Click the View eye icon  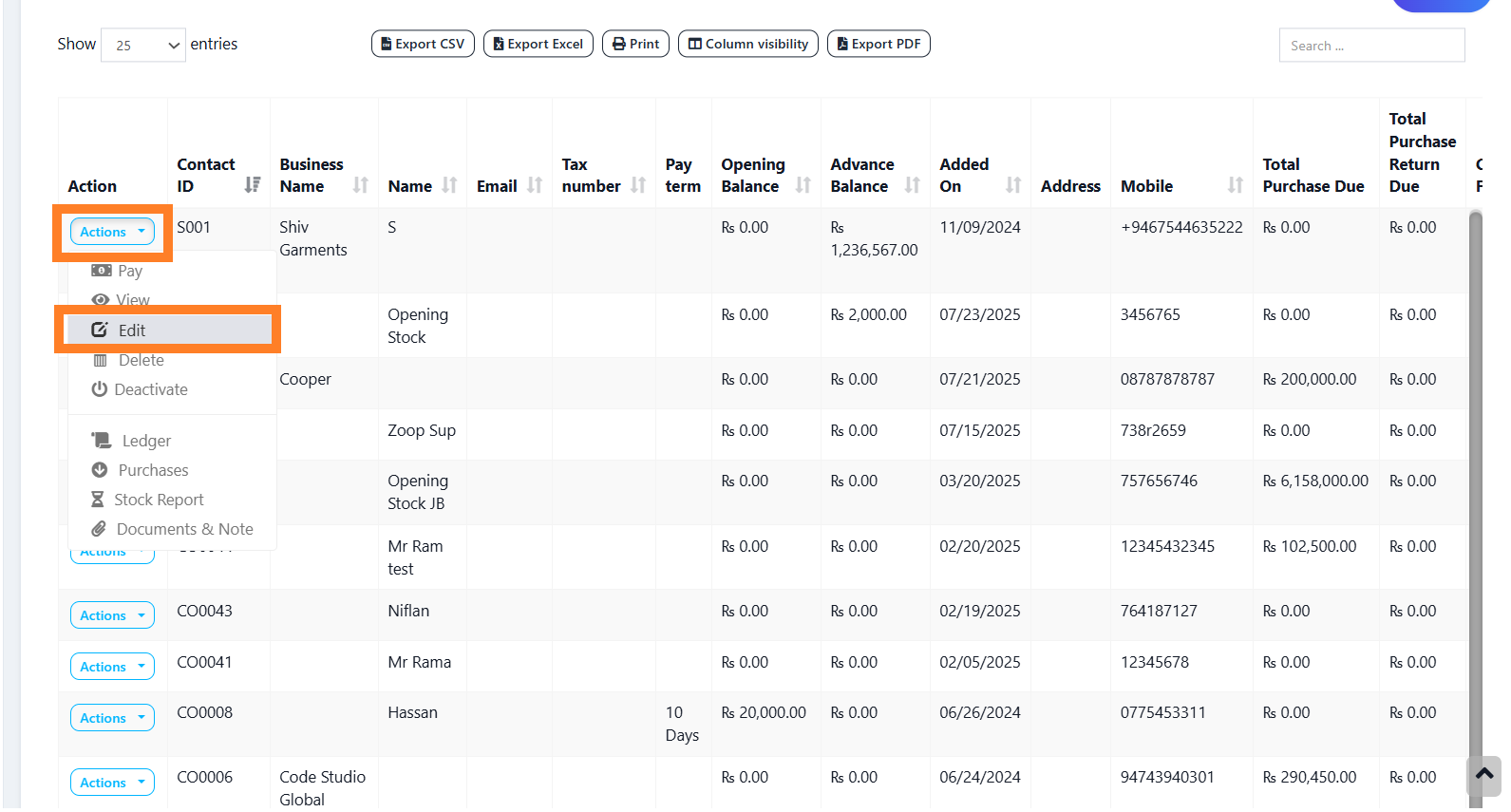[x=100, y=300]
